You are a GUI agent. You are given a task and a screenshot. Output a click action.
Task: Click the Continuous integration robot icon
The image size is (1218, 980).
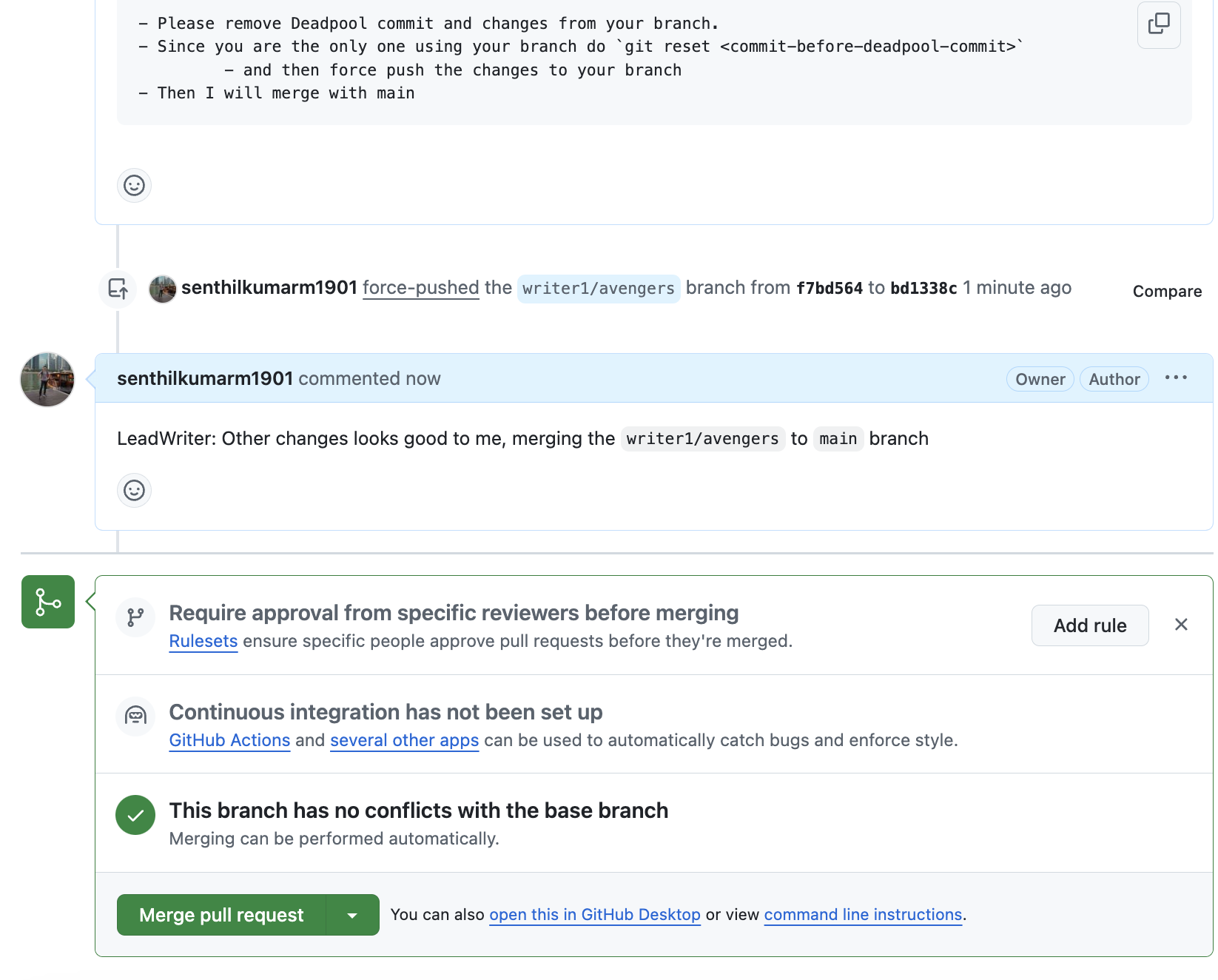point(135,716)
